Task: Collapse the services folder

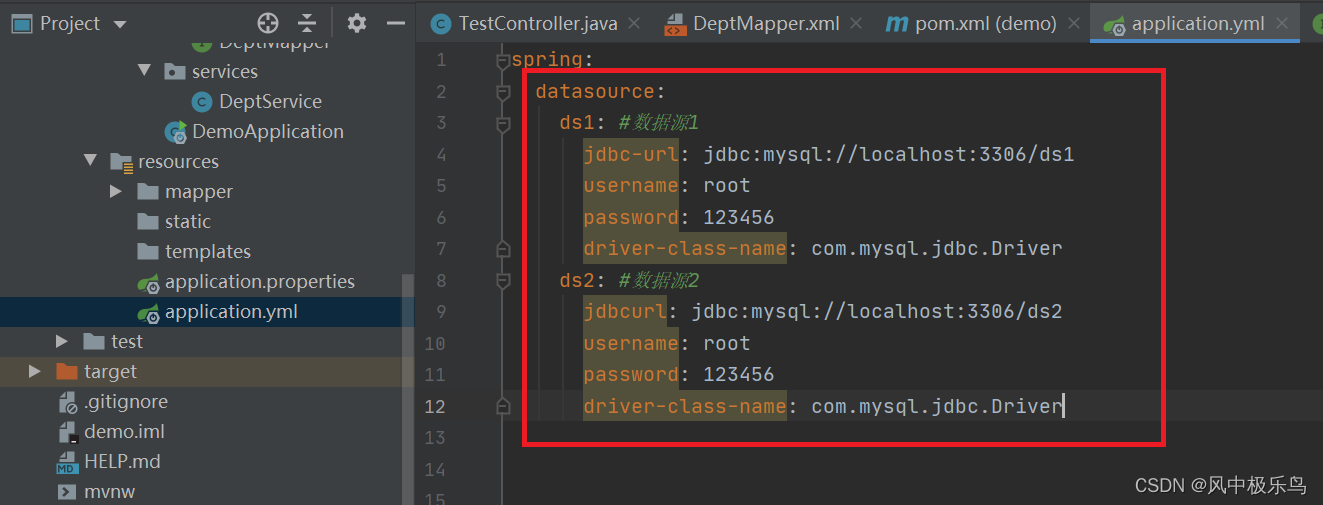Action: [x=144, y=70]
